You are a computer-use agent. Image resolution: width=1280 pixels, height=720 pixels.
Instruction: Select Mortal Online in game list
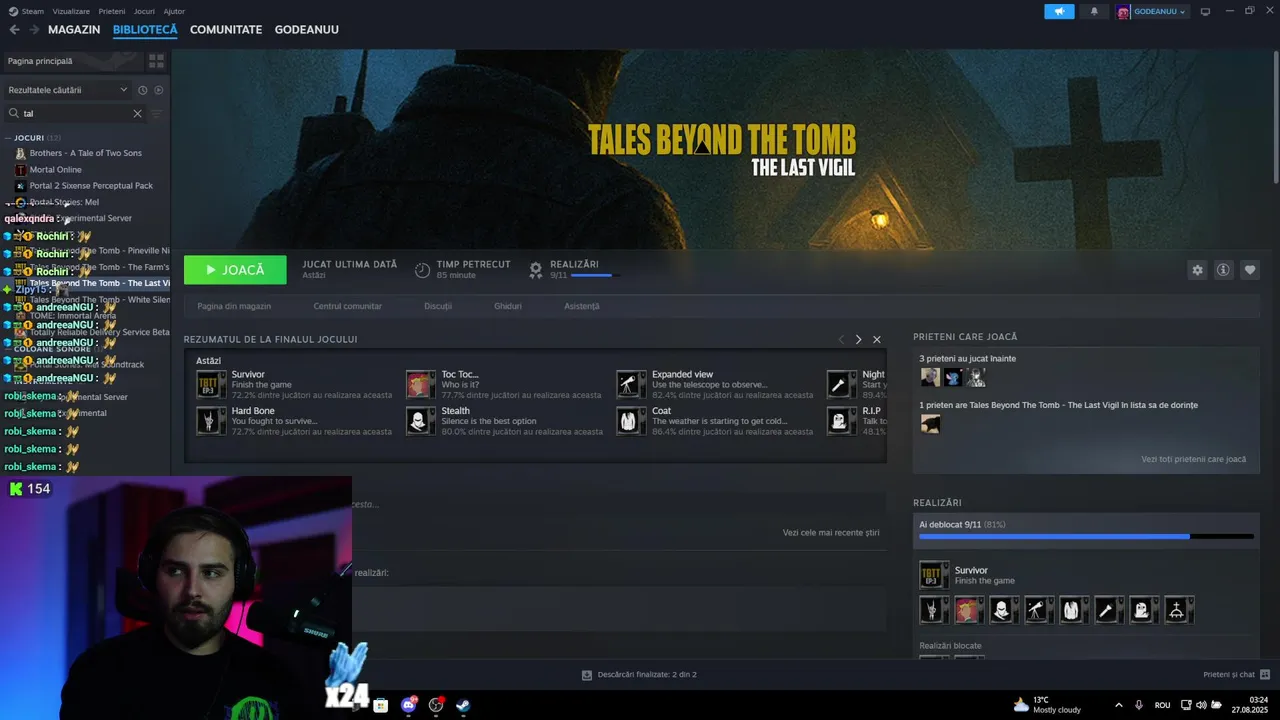coord(55,170)
